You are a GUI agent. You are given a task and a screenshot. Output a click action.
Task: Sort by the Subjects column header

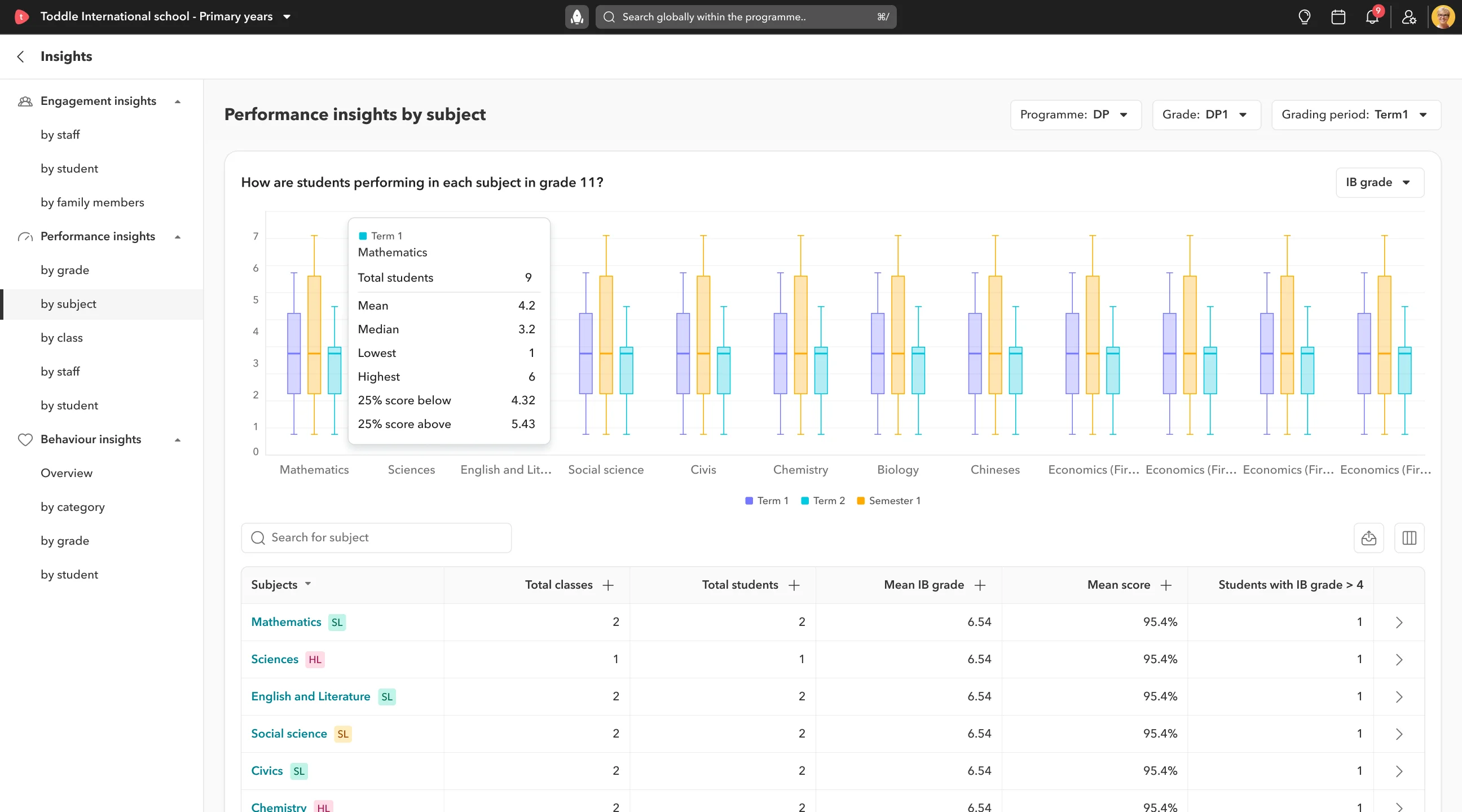[x=281, y=584]
